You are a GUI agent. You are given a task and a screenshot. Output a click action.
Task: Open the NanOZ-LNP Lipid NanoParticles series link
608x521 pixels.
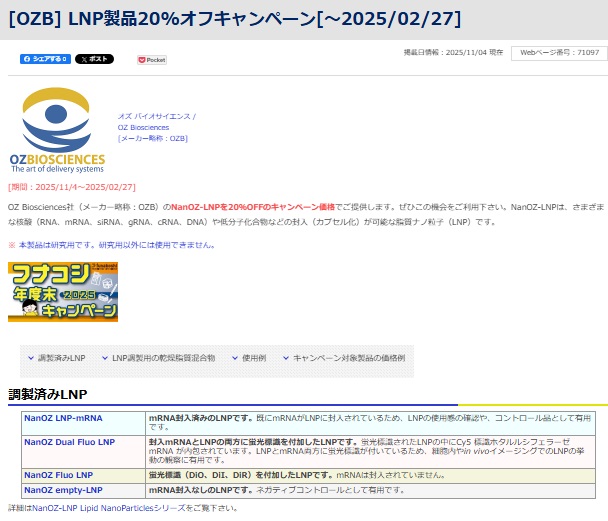pos(101,508)
